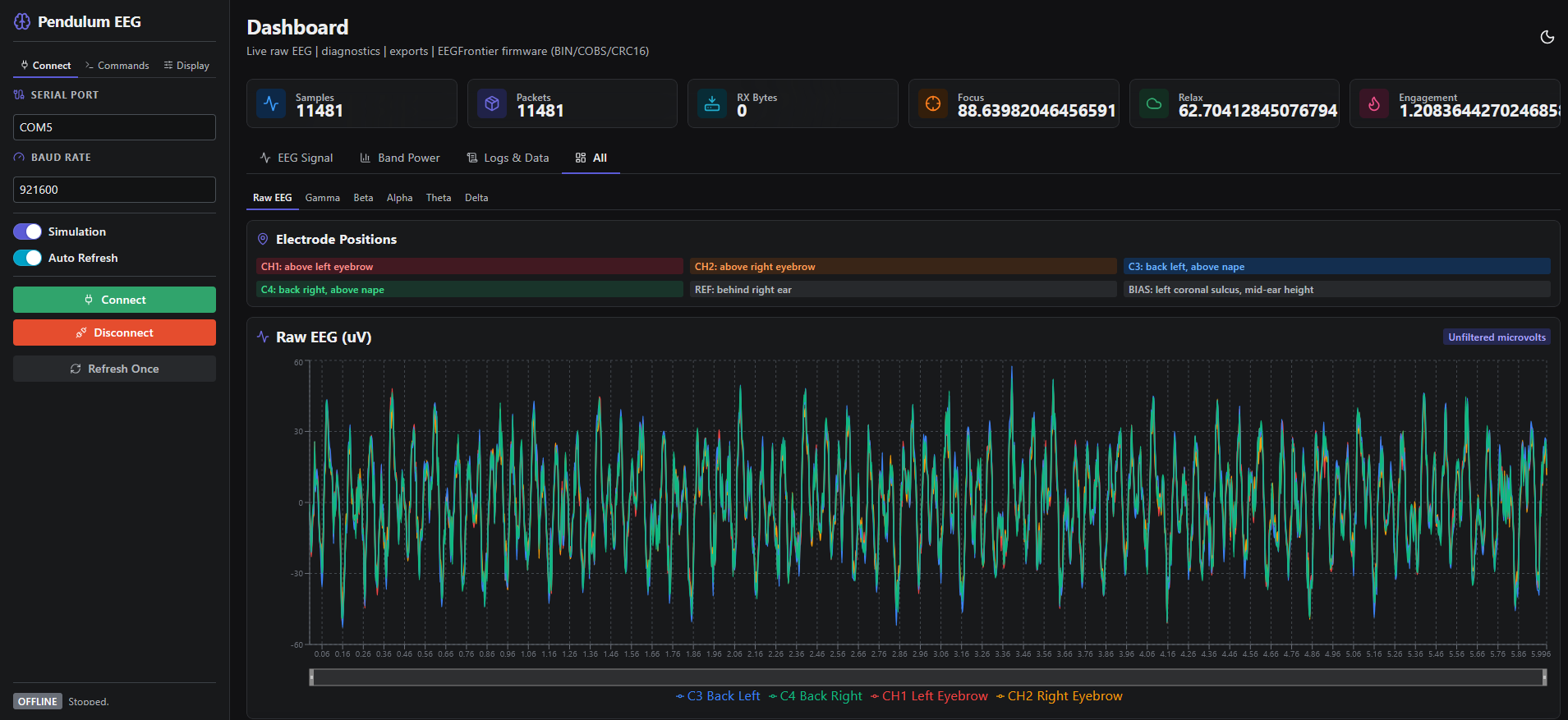Turn off the Simulation toggle
1568x720 pixels.
(x=28, y=232)
